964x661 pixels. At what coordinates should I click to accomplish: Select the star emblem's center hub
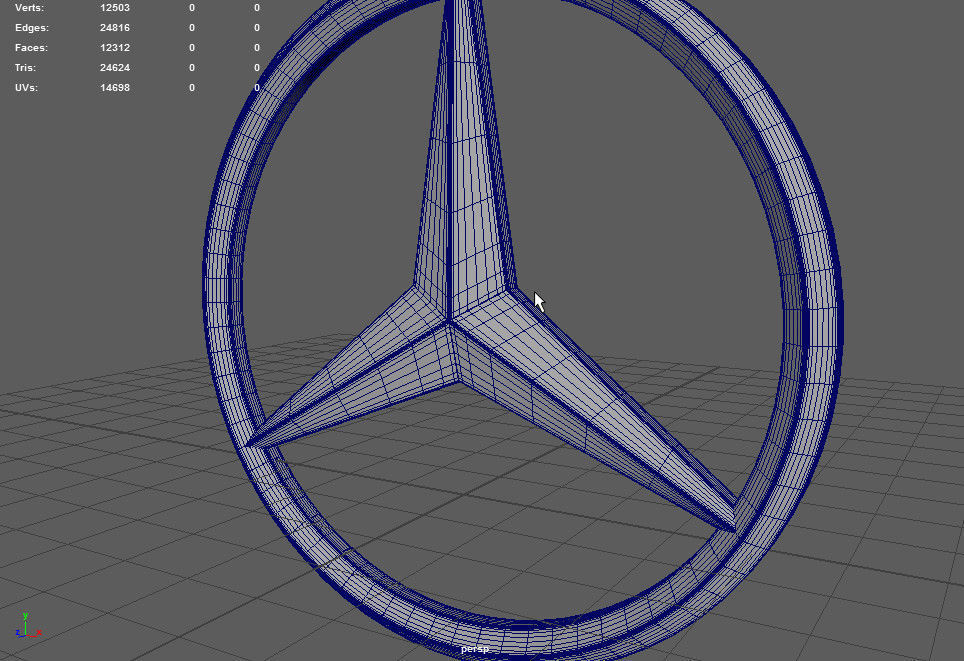tap(452, 323)
